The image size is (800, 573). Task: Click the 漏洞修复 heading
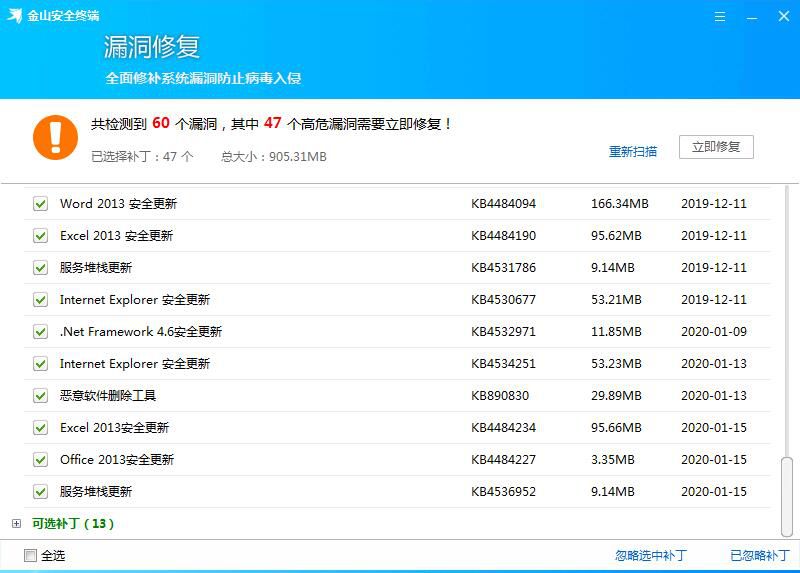[152, 47]
